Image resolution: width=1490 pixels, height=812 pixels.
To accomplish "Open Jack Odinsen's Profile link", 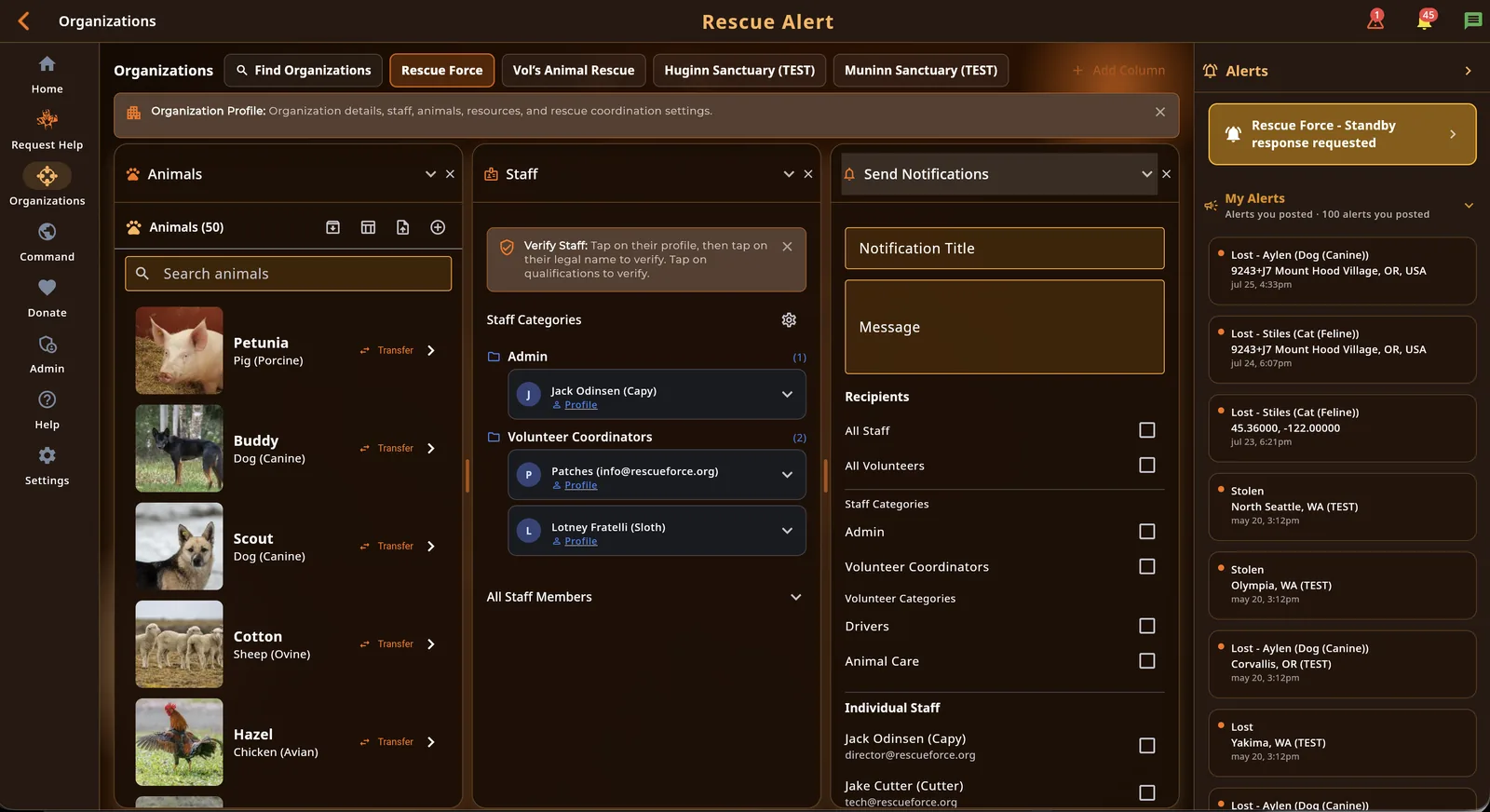I will (580, 405).
